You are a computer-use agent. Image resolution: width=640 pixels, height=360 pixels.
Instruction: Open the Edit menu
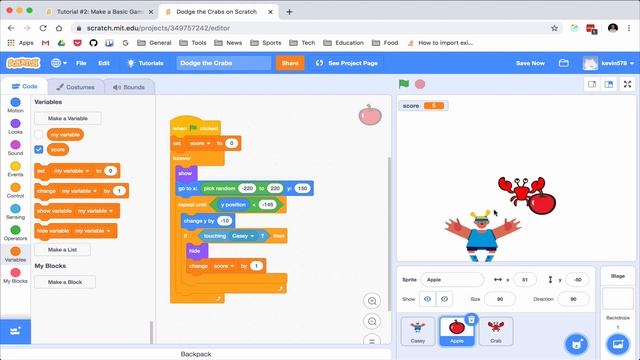click(x=104, y=63)
